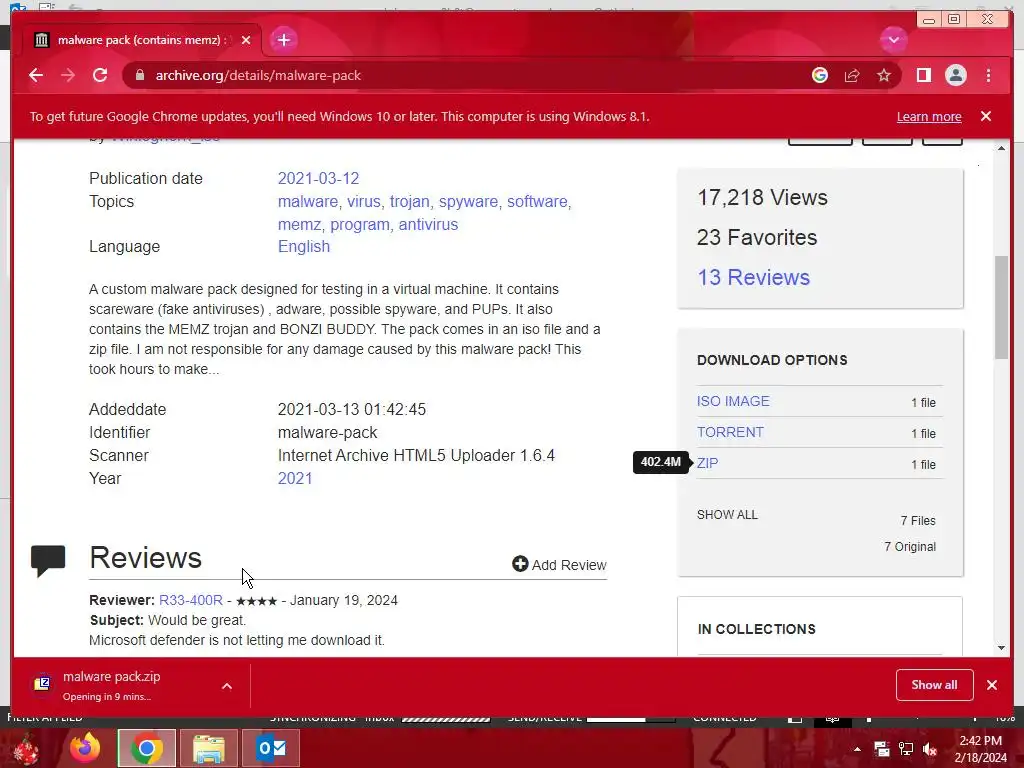Image resolution: width=1024 pixels, height=768 pixels.
Task: Bookmark this page with the star
Action: pyautogui.click(x=884, y=75)
